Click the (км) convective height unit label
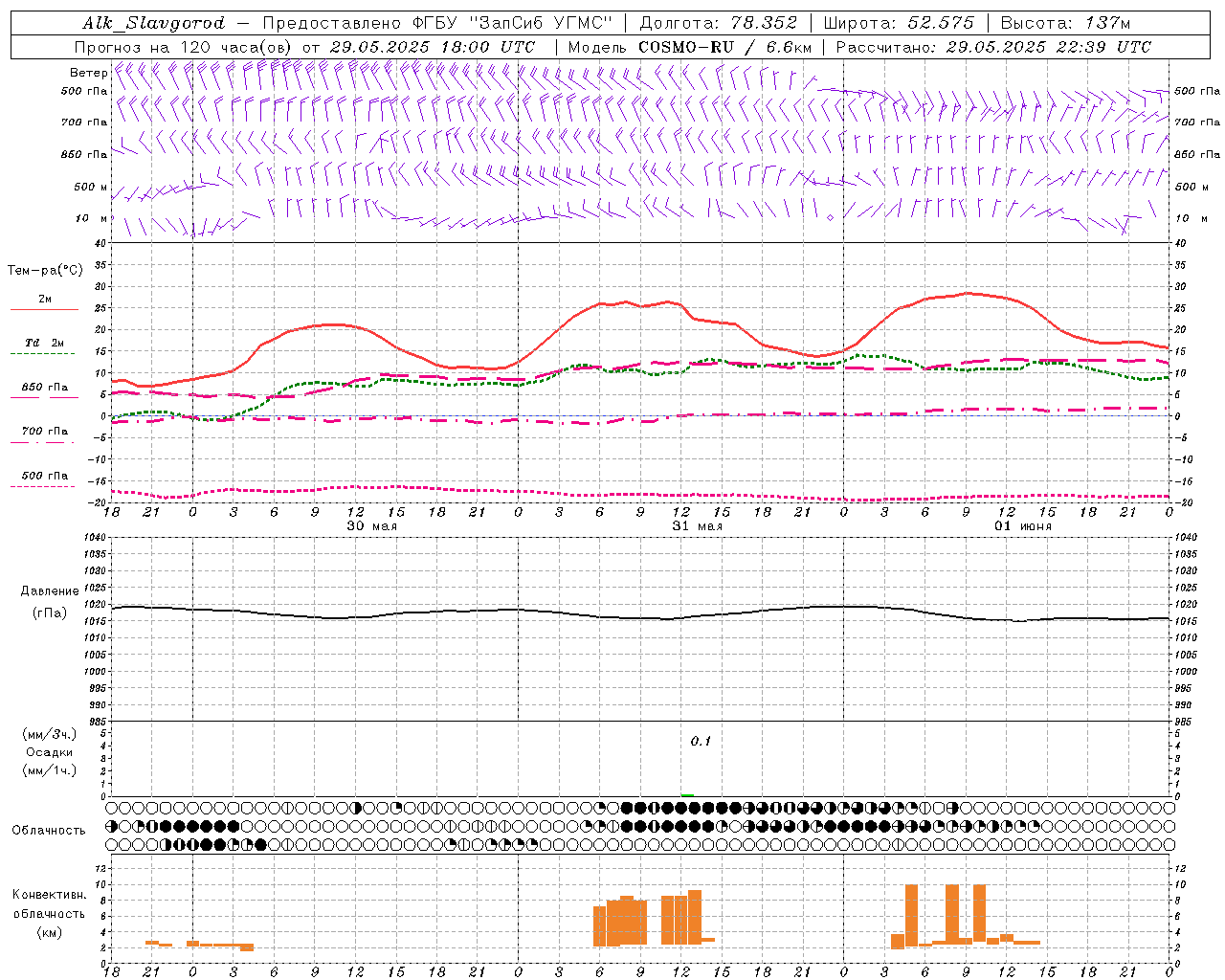 click(x=50, y=932)
